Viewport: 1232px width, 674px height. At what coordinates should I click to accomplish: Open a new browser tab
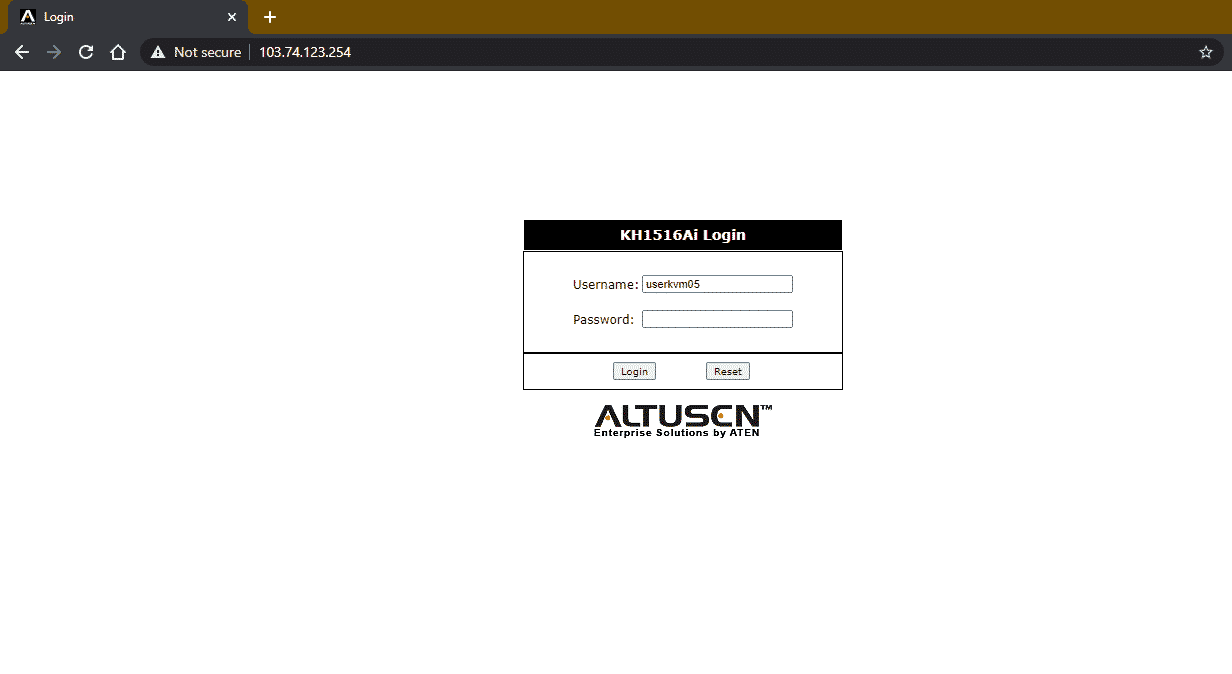point(270,17)
